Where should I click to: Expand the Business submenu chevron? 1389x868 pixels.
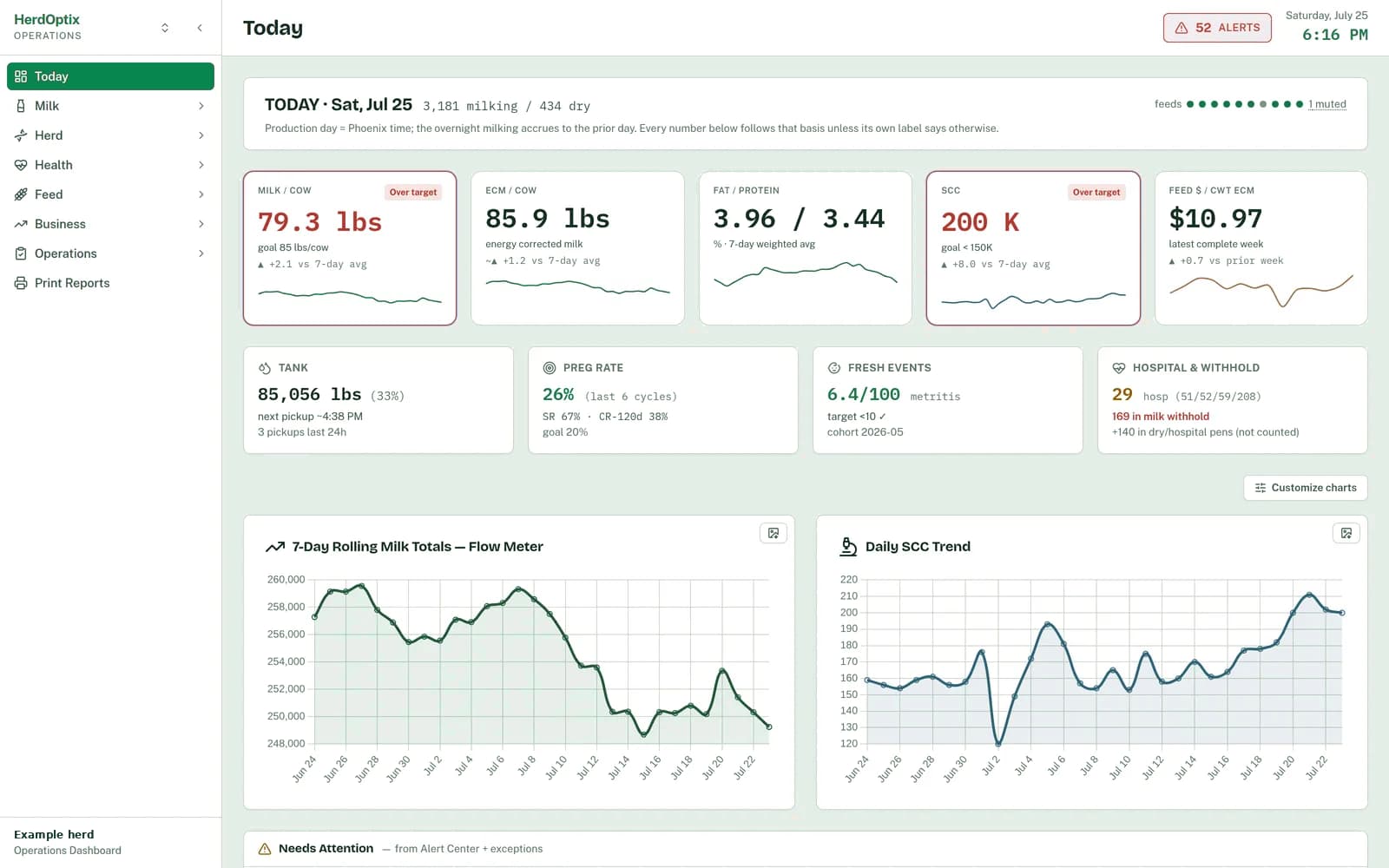[x=201, y=224]
